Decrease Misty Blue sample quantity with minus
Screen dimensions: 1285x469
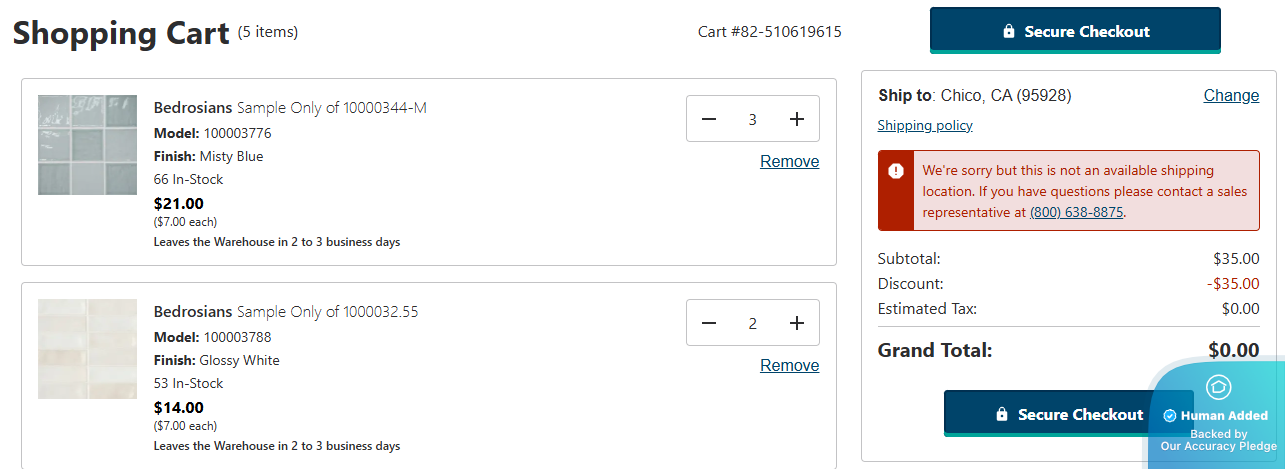pos(709,119)
